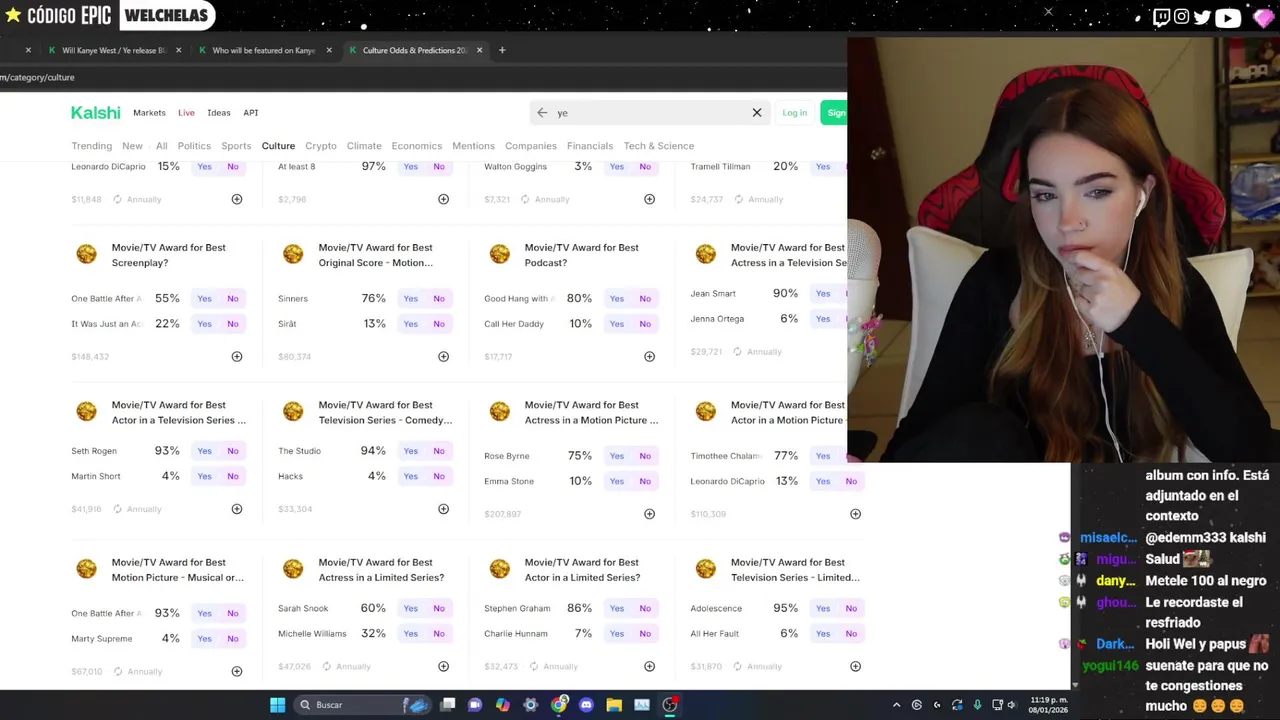Select the Crypto category
The width and height of the screenshot is (1280, 720).
(x=321, y=146)
